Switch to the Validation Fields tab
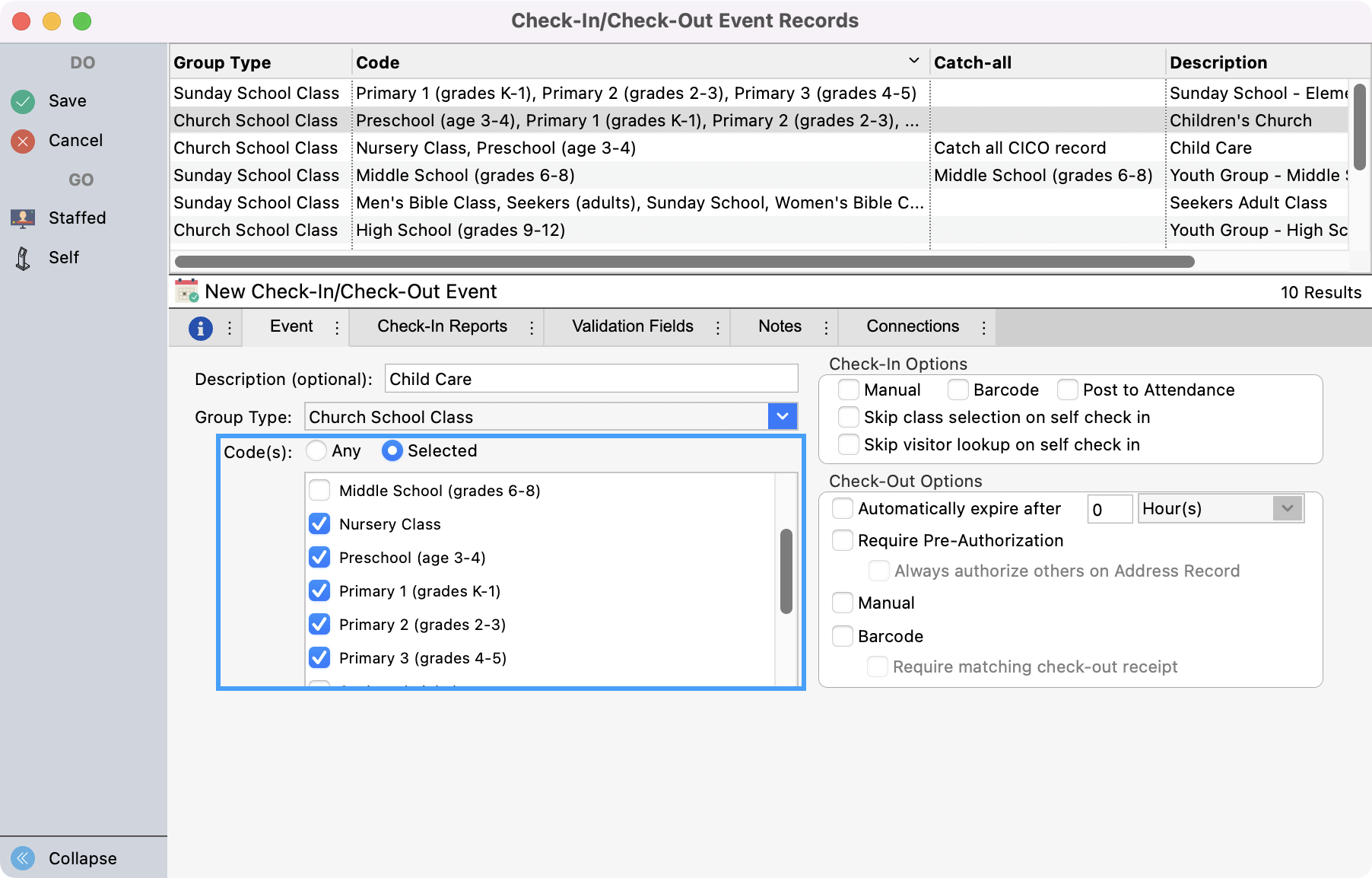This screenshot has height=878, width=1372. [630, 326]
